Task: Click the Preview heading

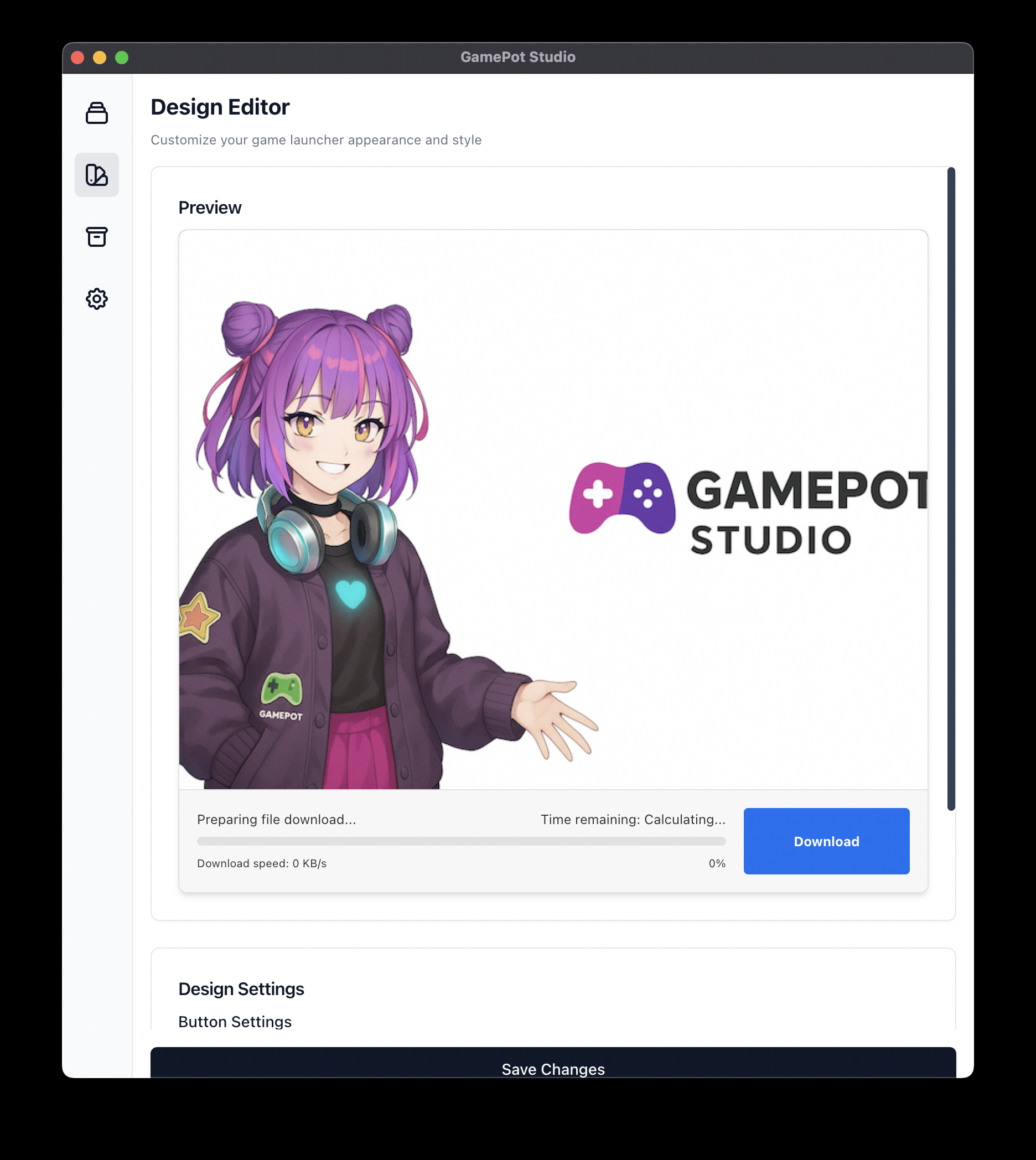Action: 210,208
